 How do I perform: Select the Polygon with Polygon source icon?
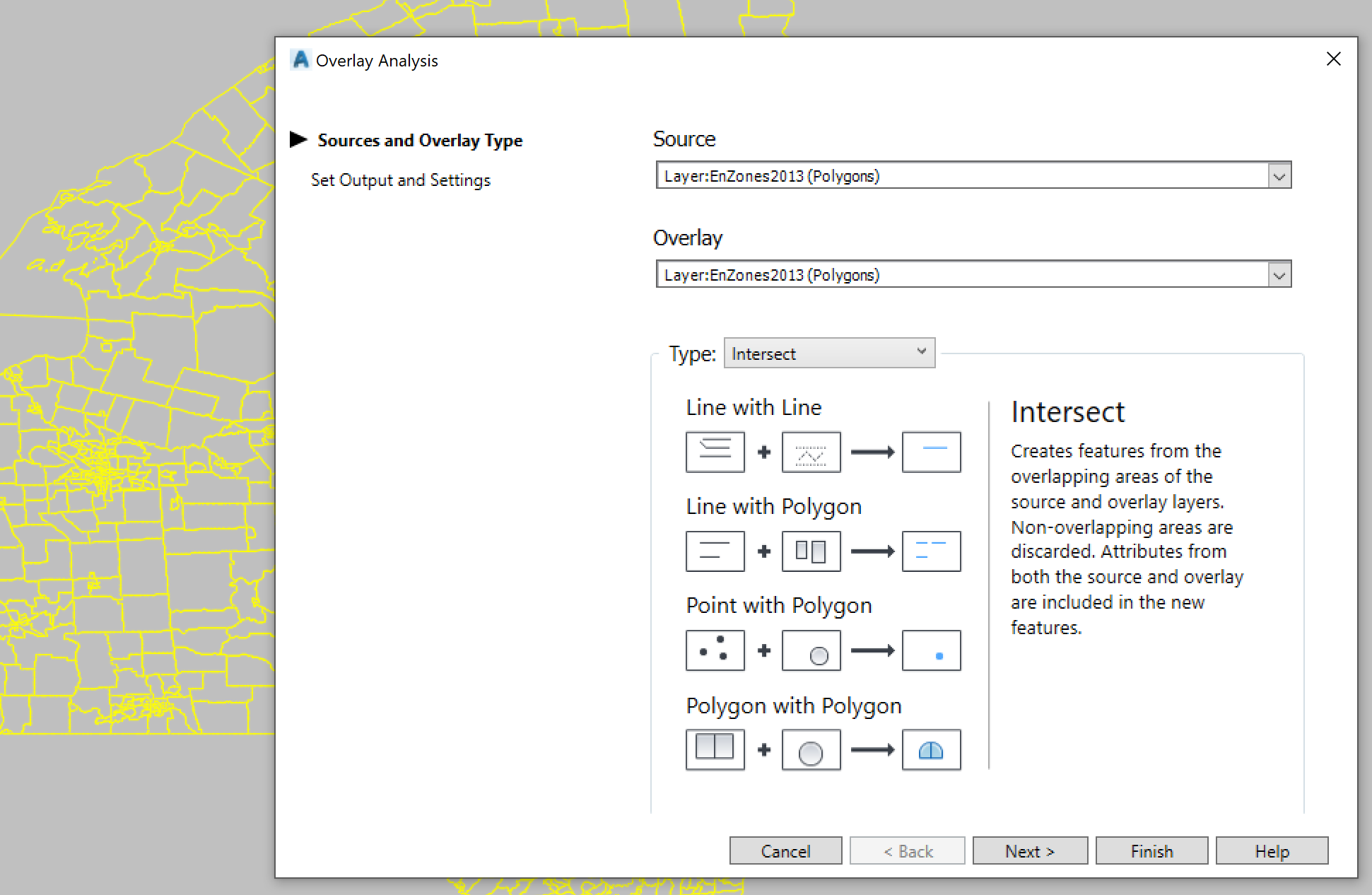(715, 749)
